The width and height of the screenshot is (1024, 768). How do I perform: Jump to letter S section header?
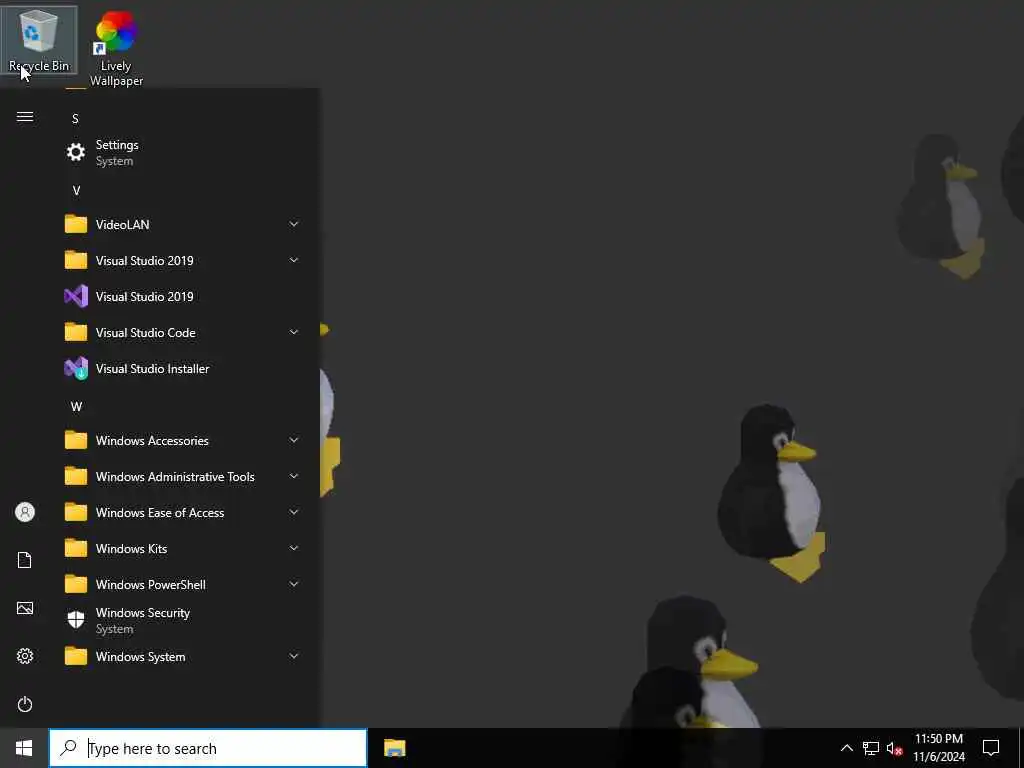click(75, 119)
